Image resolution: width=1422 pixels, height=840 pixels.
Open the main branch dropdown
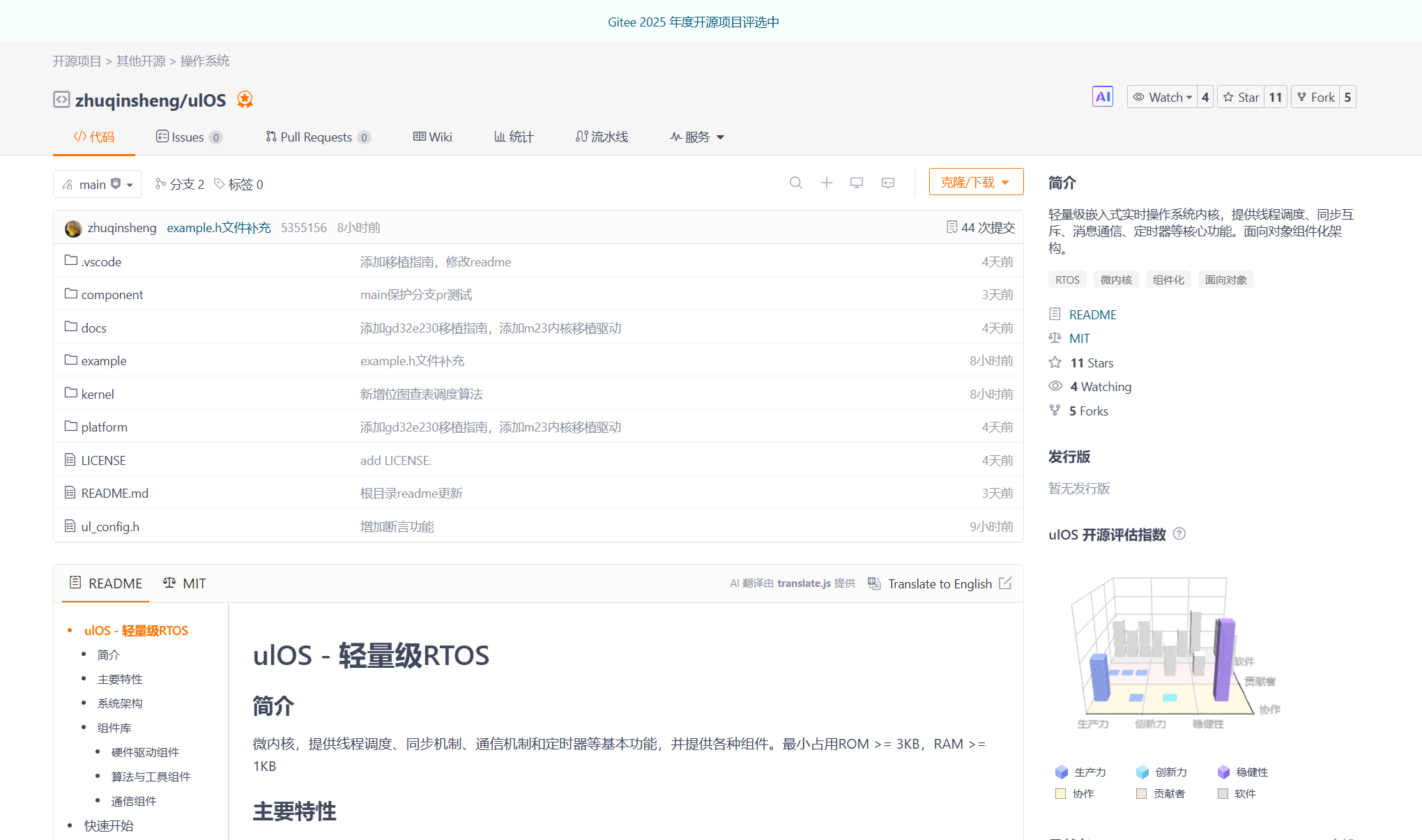point(97,184)
